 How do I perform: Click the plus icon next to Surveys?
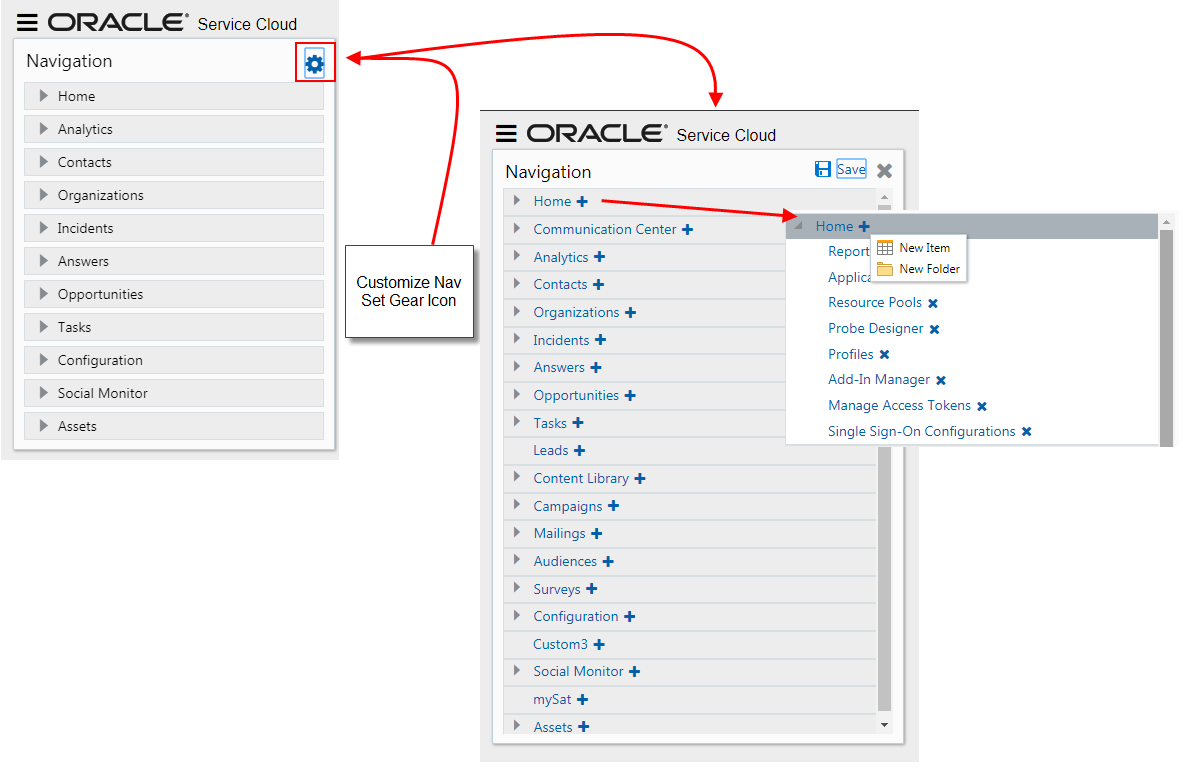point(591,589)
